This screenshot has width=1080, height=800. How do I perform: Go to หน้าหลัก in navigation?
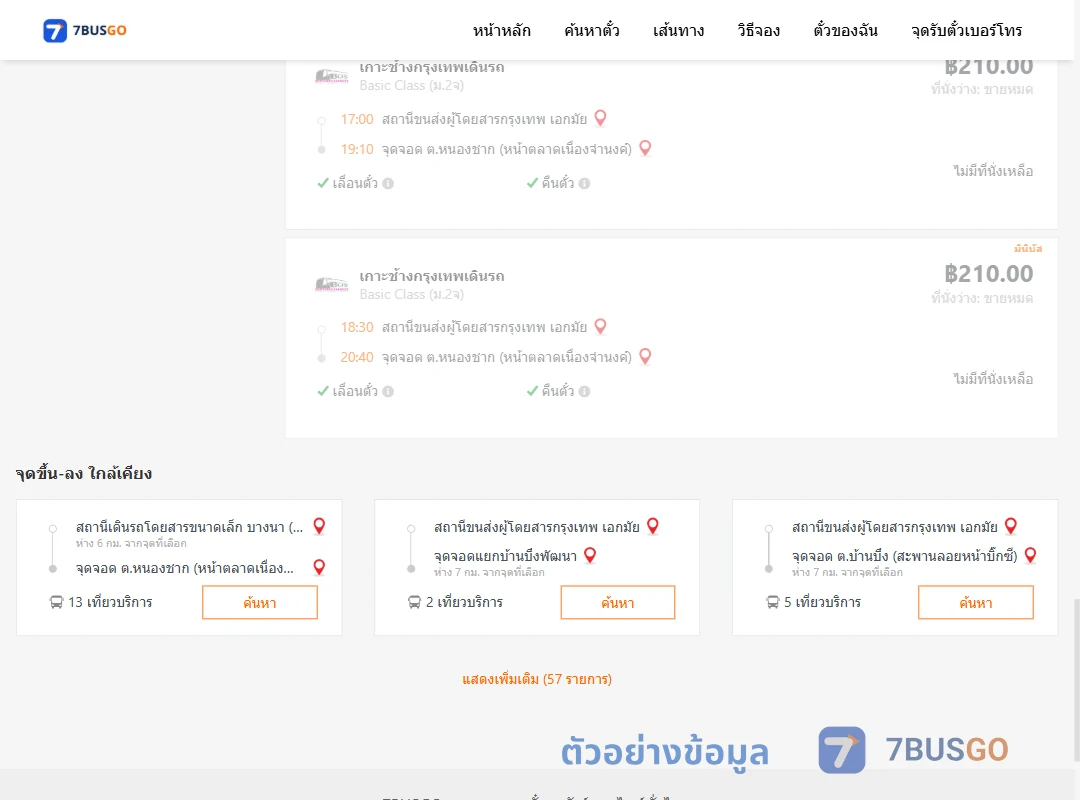coord(501,30)
